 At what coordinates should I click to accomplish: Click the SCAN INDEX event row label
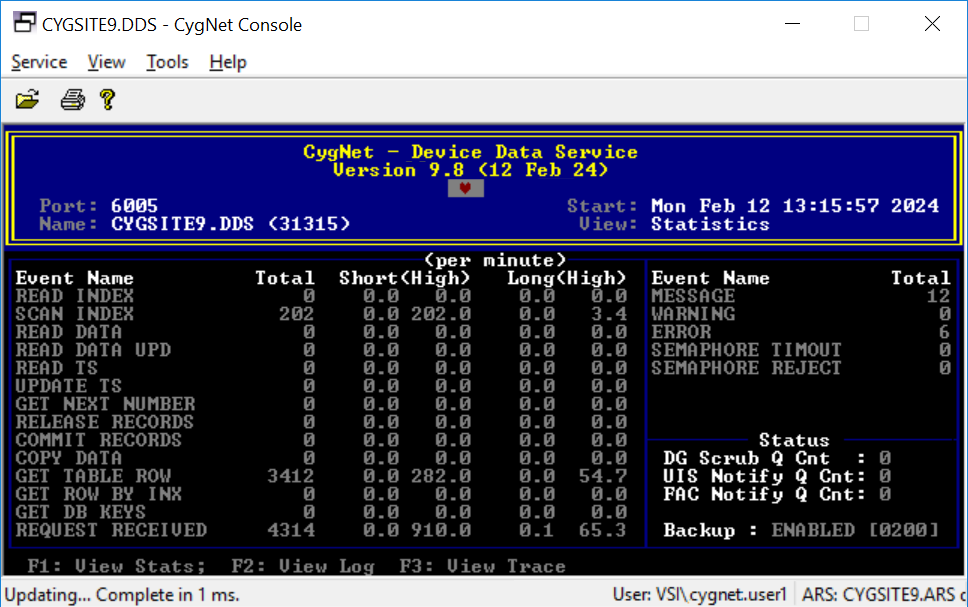(75, 314)
